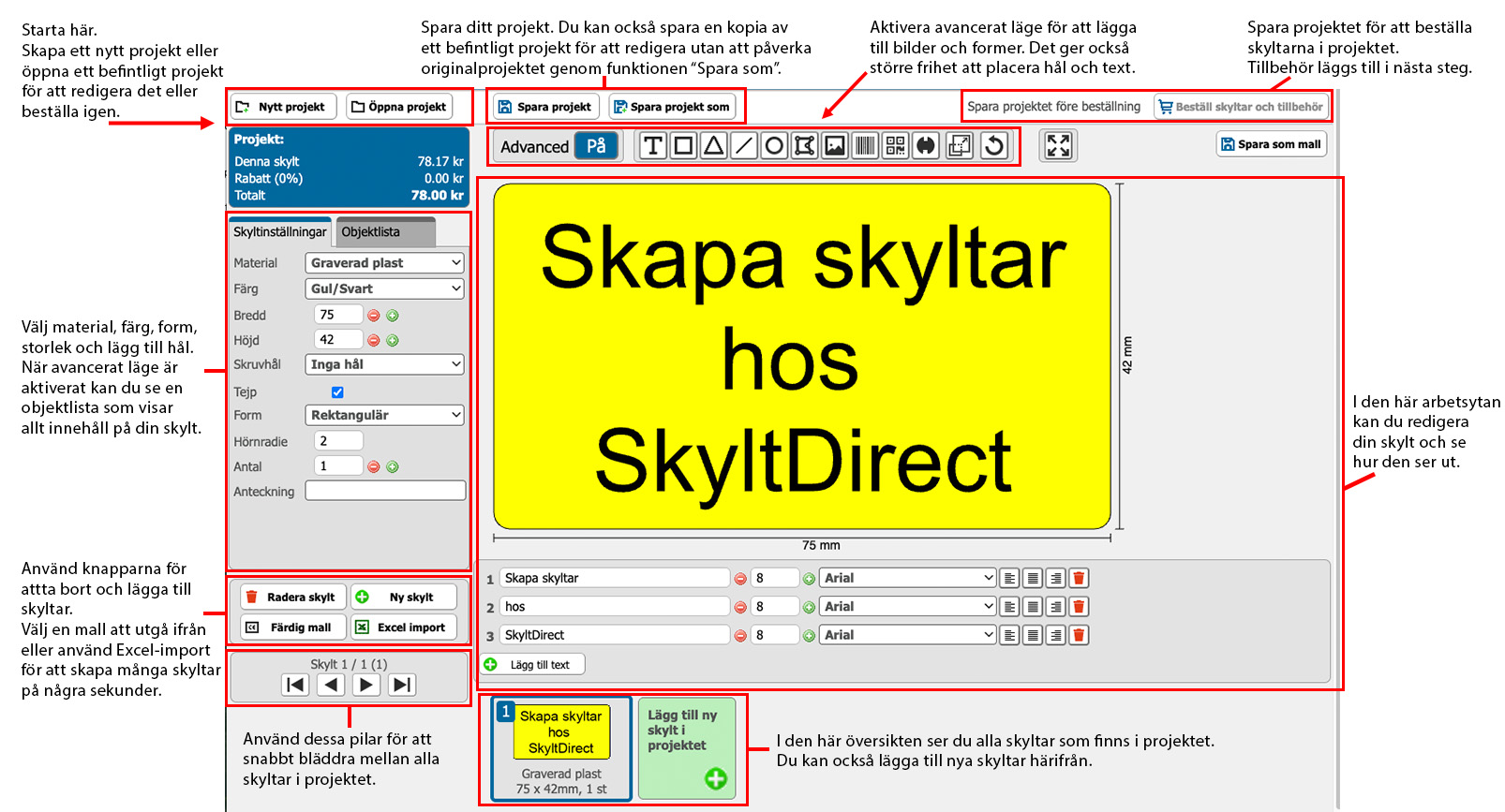Increase Bredd with the green plus
The height and width of the screenshot is (812, 1505).
point(393,316)
